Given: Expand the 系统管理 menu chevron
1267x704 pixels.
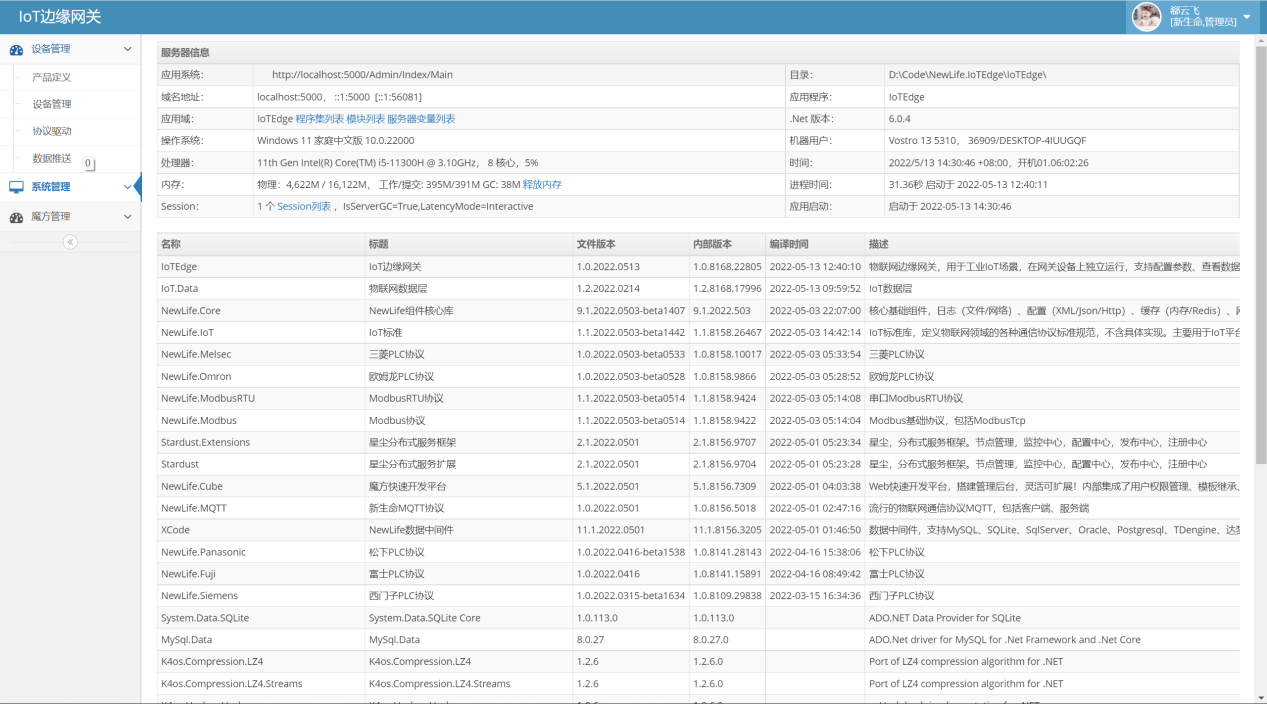Looking at the screenshot, I should click(x=127, y=187).
